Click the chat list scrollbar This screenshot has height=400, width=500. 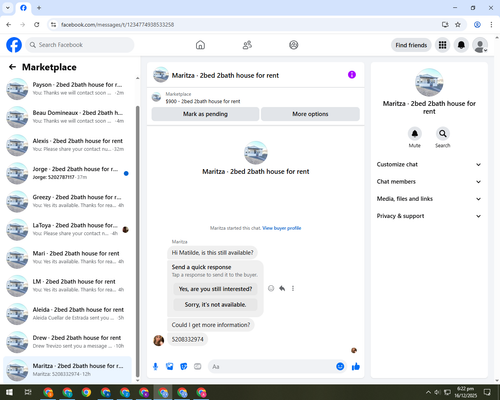137,242
